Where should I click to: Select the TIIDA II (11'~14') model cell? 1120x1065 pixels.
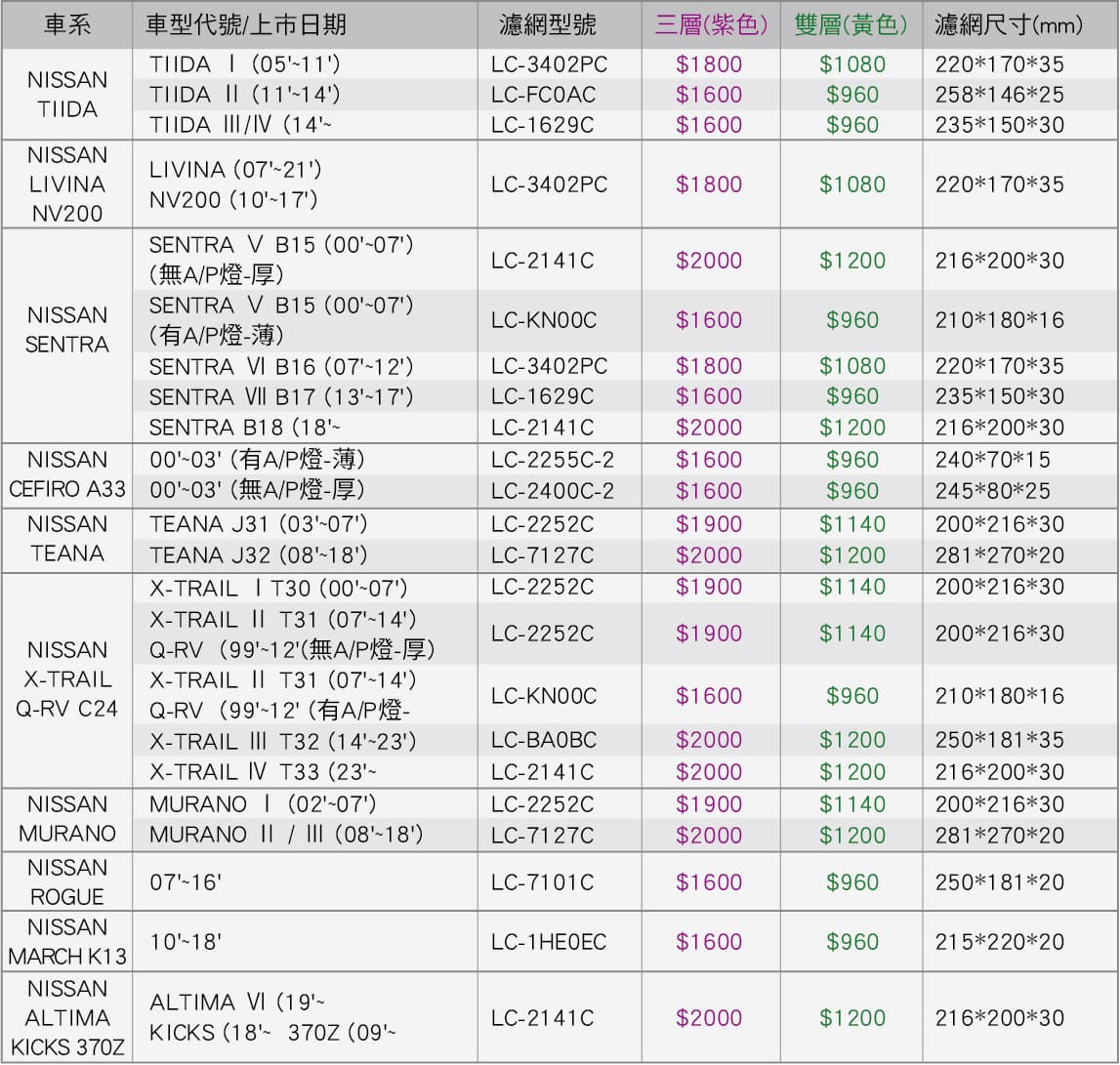(x=305, y=95)
